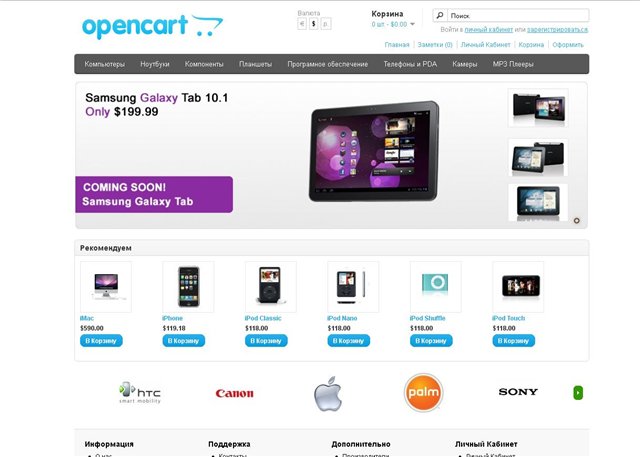Image resolution: width=640 pixels, height=457 pixels.
Task: Select the ruble currency icon
Action: coord(325,24)
